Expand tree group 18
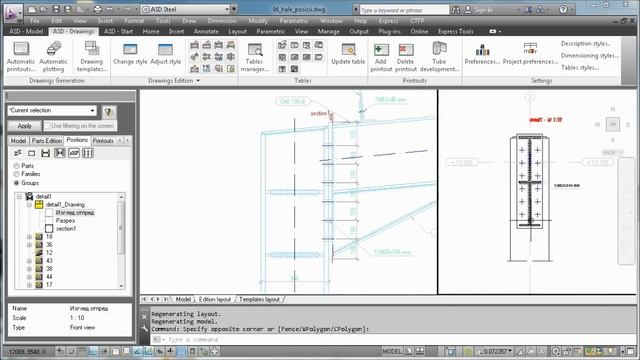Image resolution: width=640 pixels, height=360 pixels. [29, 237]
